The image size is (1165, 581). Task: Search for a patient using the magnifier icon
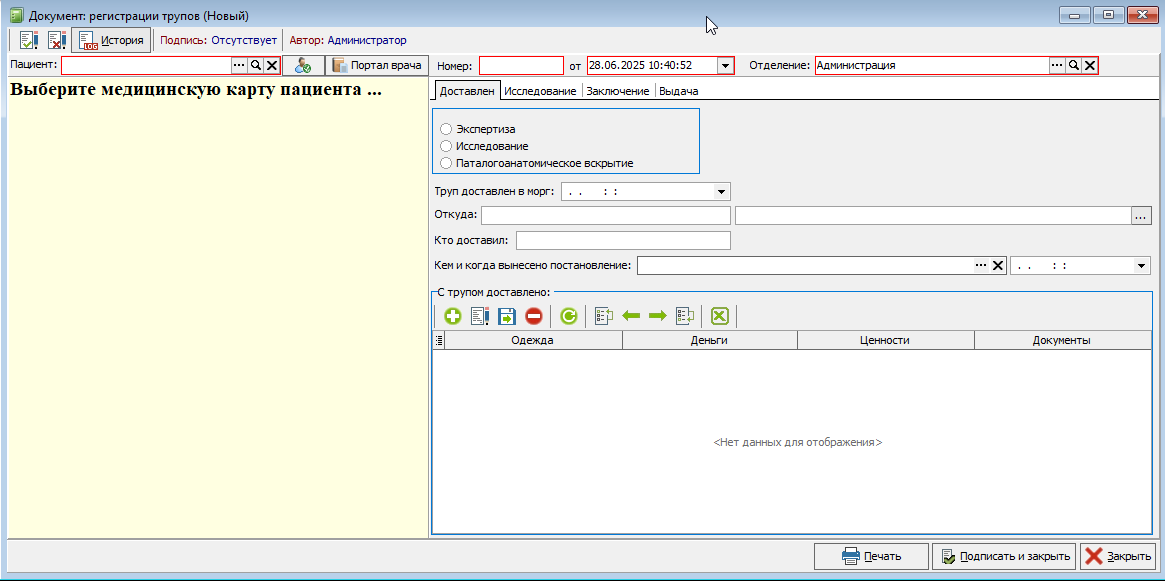pyautogui.click(x=256, y=65)
